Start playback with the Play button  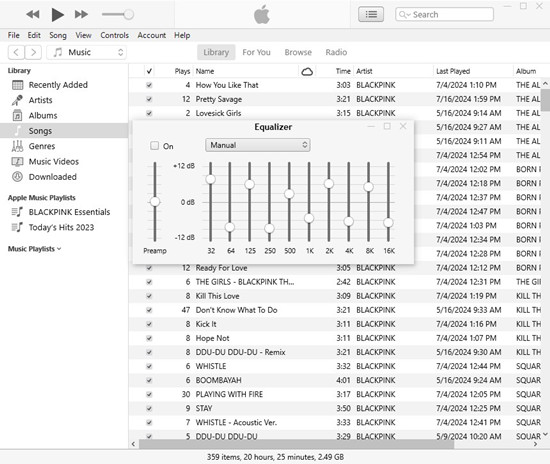58,14
